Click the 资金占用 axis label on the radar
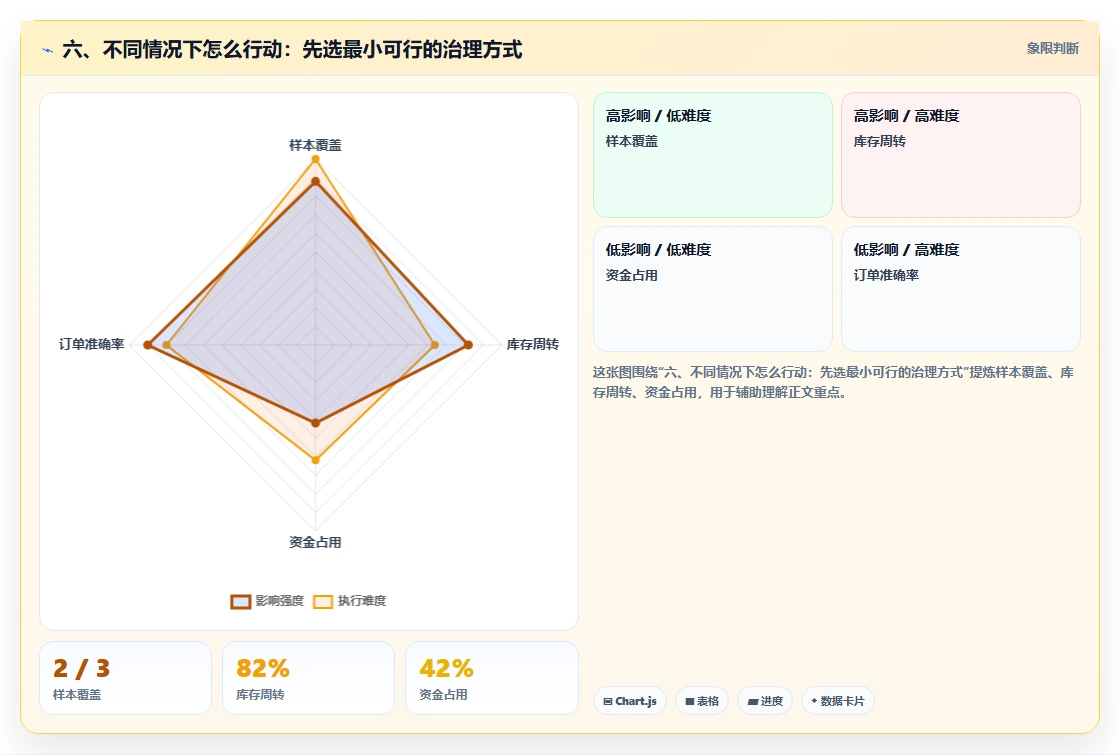The image size is (1120, 755). (315, 542)
